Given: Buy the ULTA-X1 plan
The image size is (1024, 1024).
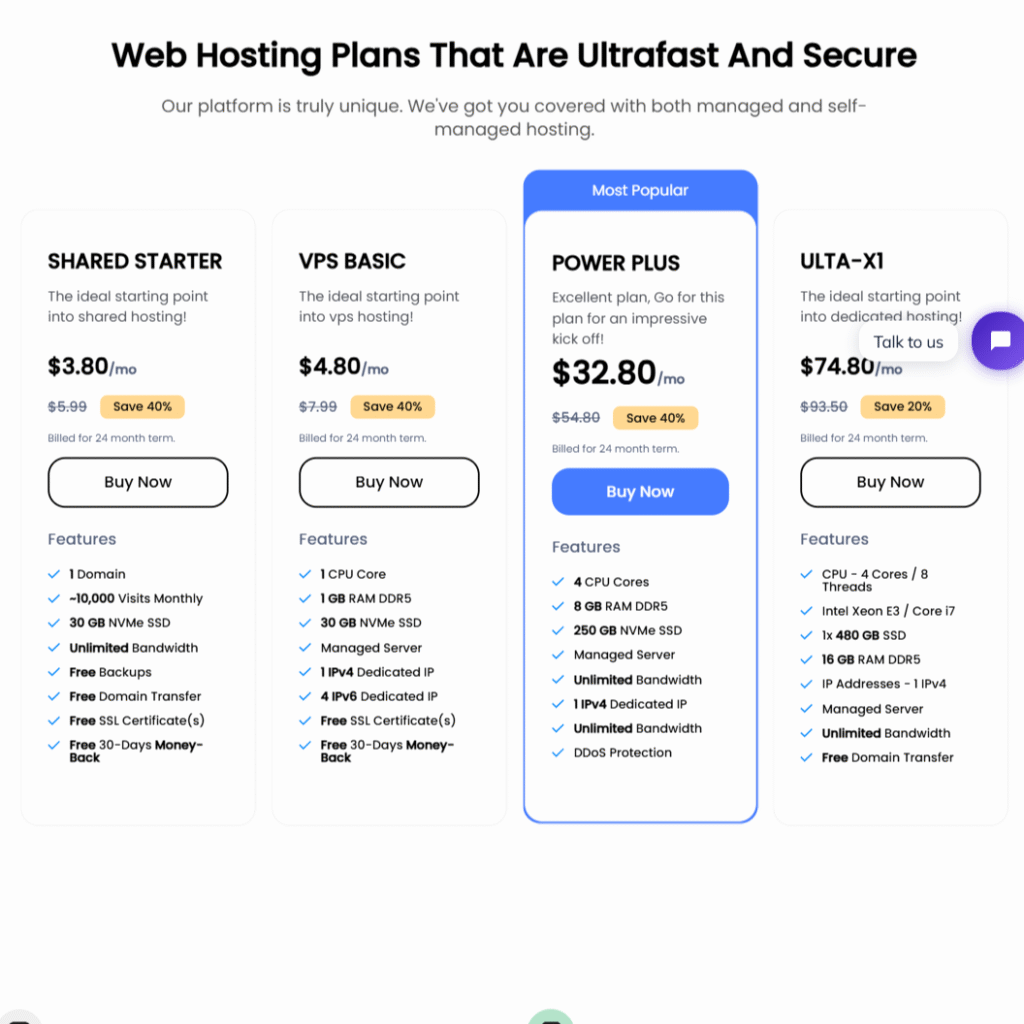Looking at the screenshot, I should (890, 482).
